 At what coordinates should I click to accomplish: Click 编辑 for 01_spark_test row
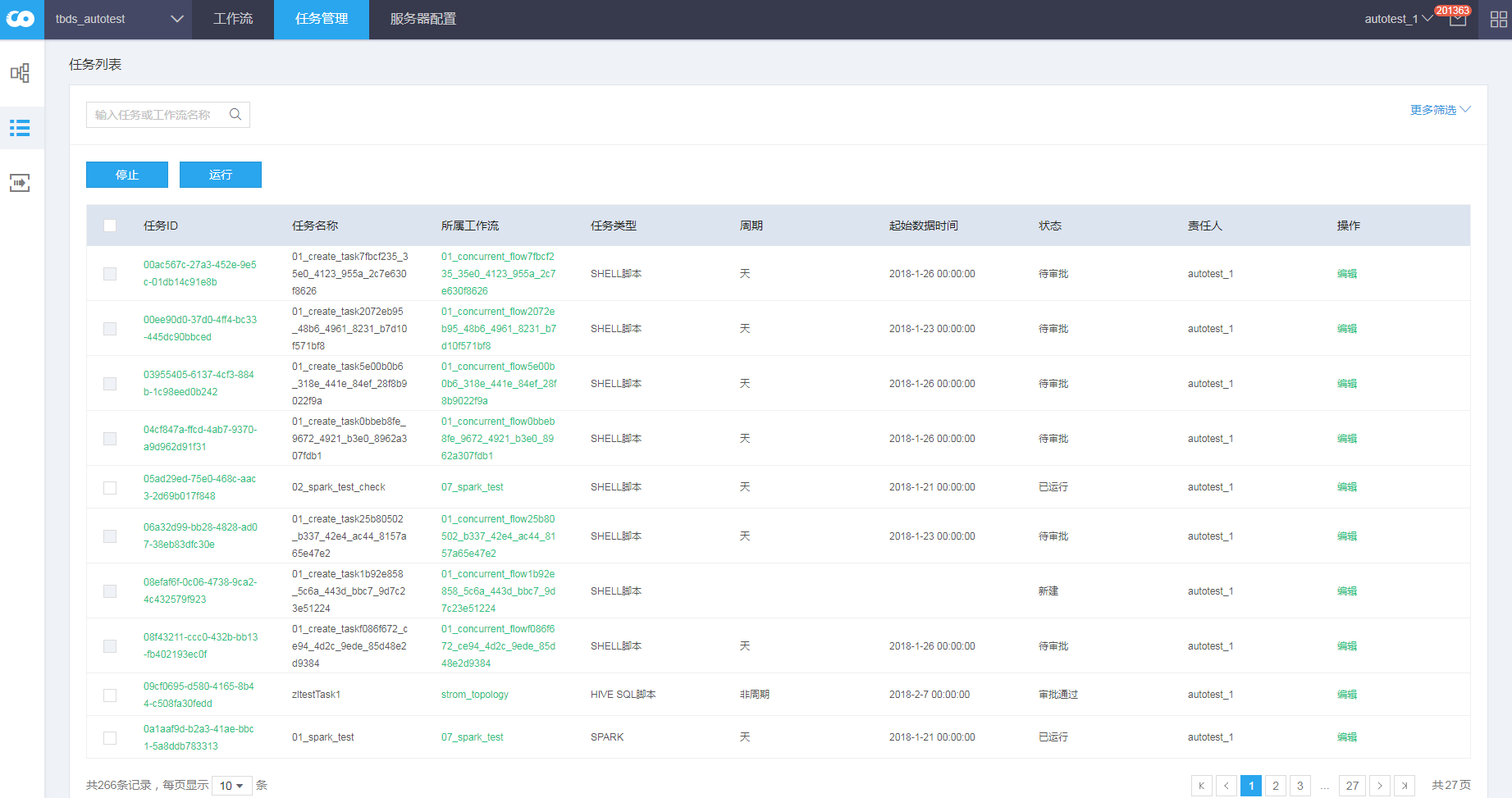pos(1347,737)
